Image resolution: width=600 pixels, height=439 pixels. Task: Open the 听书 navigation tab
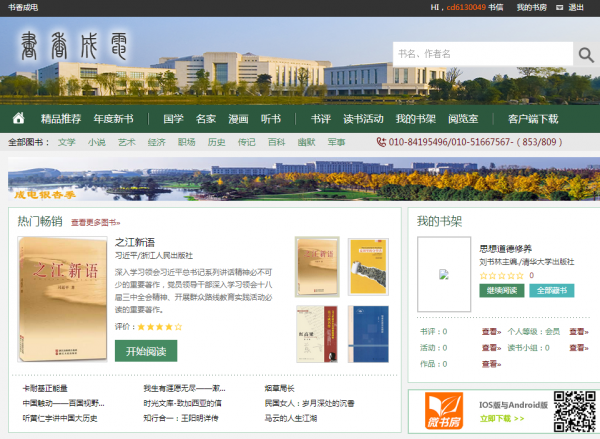click(x=270, y=118)
